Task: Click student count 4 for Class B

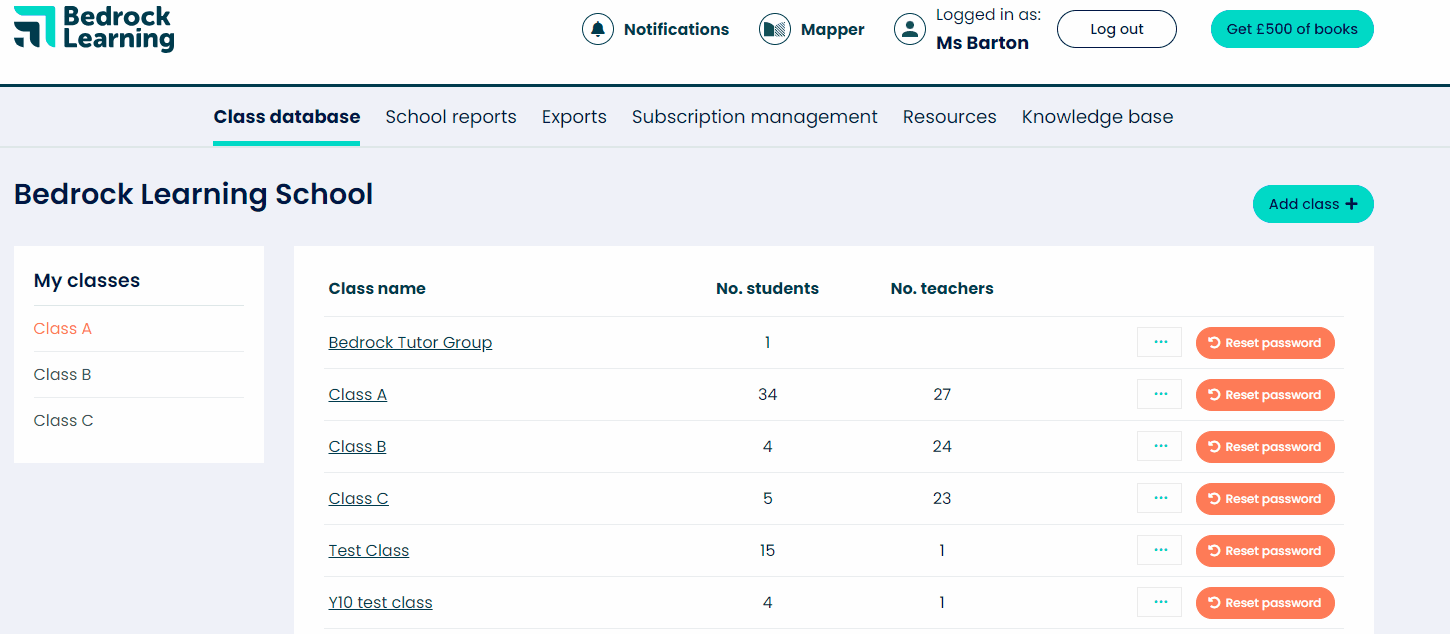Action: [x=768, y=447]
